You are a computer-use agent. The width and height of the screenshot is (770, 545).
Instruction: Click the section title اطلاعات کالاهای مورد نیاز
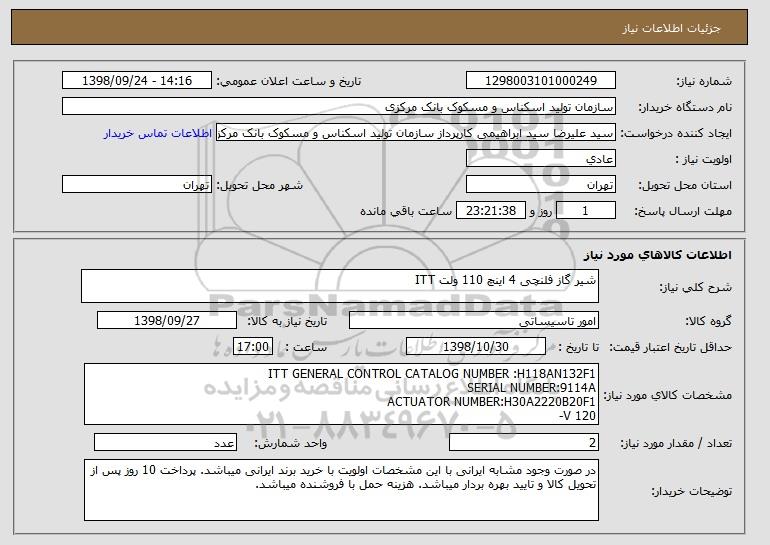coord(658,255)
